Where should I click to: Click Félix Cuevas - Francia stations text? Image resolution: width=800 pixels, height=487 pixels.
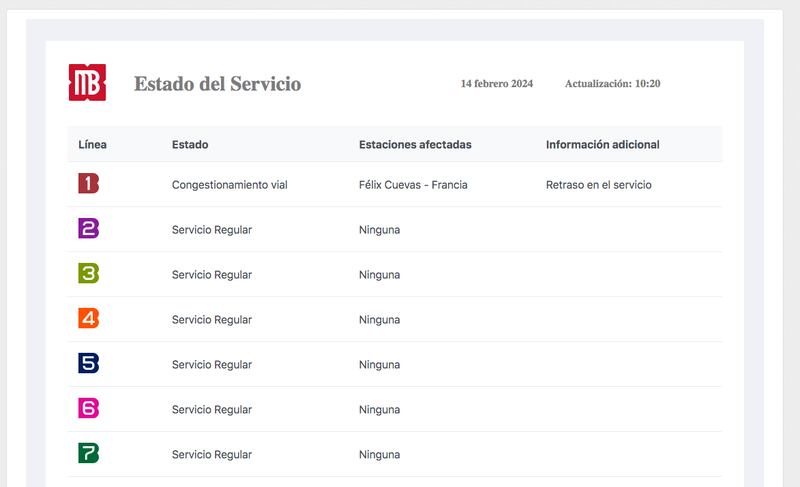click(x=413, y=185)
